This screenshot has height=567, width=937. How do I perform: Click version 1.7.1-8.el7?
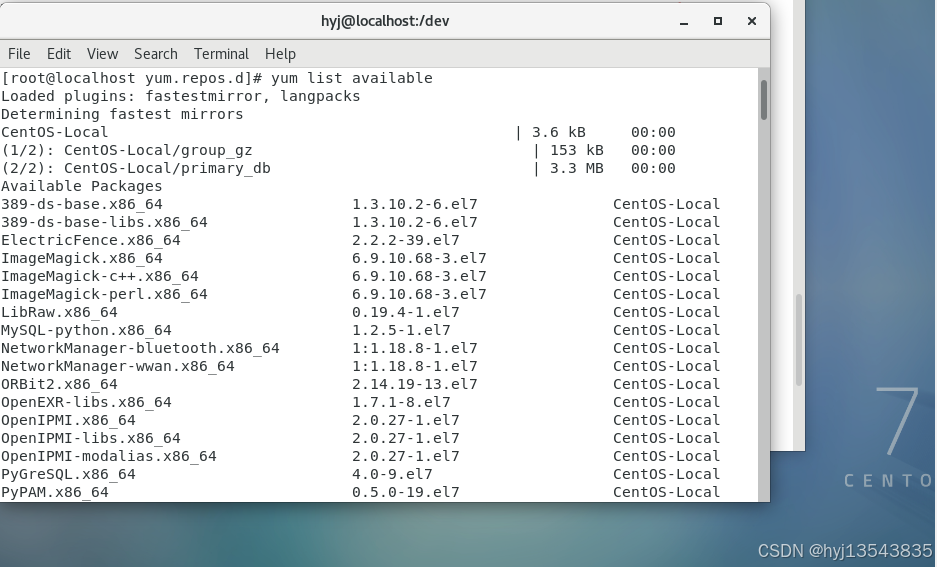click(401, 402)
